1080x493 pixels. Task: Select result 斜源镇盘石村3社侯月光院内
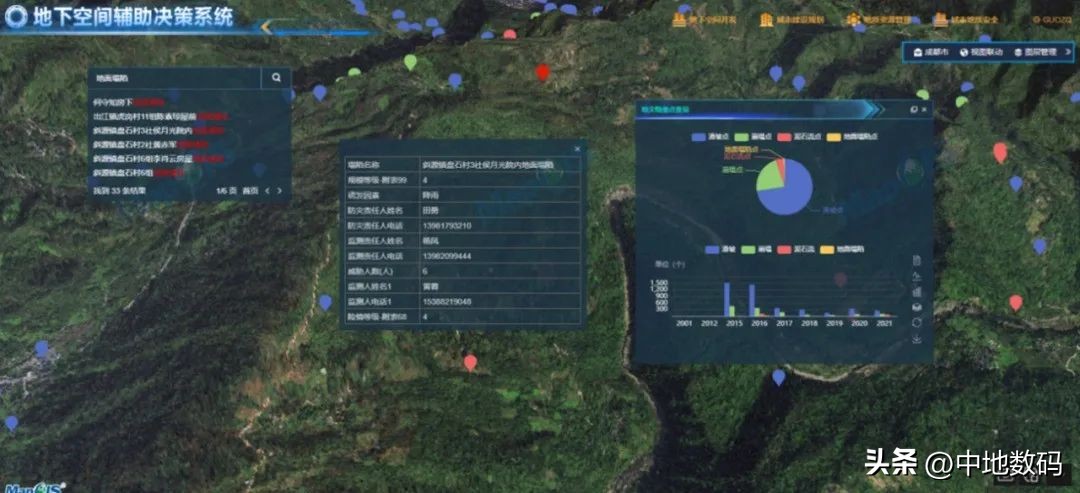(159, 130)
